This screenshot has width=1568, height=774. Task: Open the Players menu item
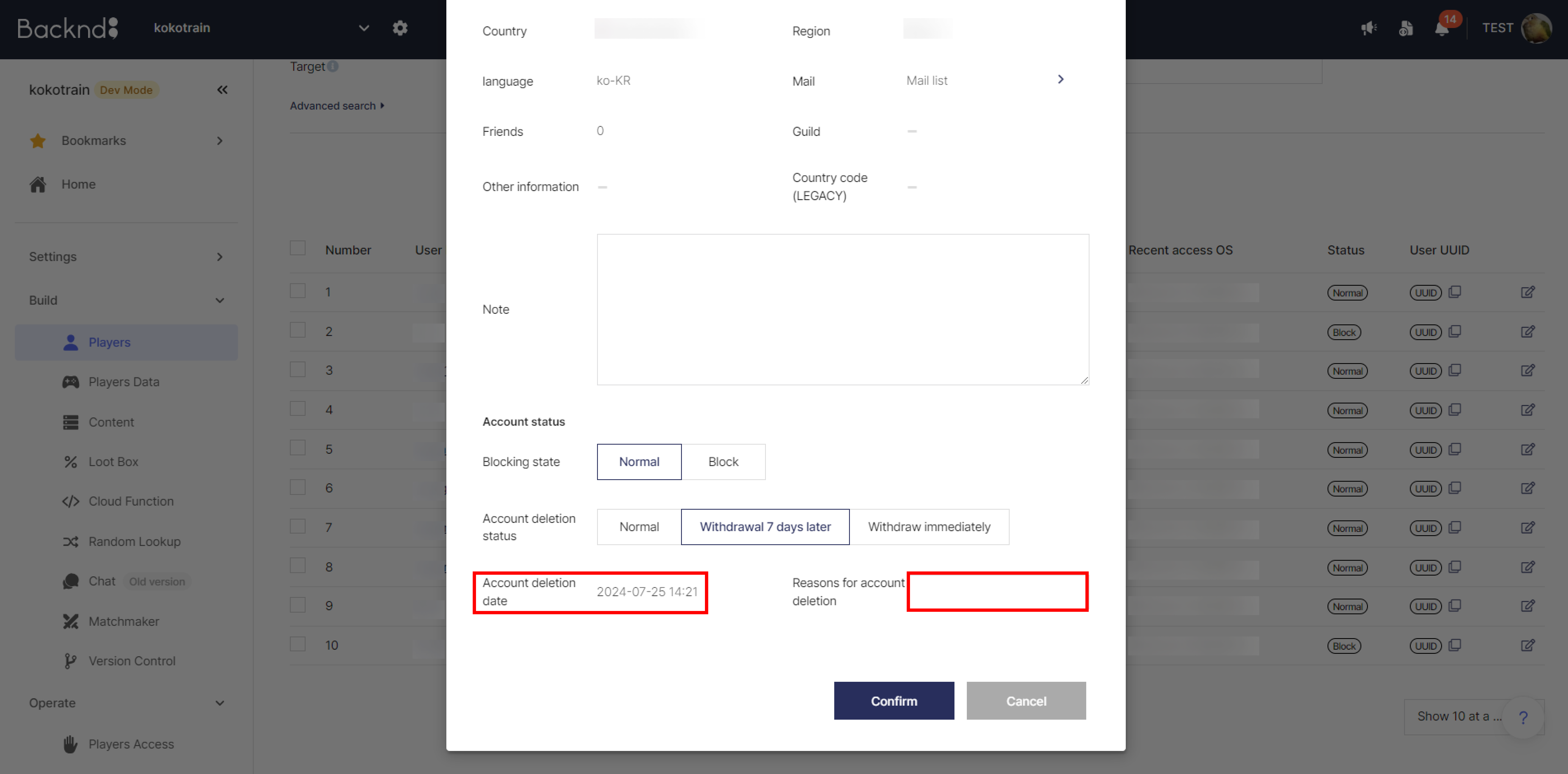pyautogui.click(x=126, y=343)
